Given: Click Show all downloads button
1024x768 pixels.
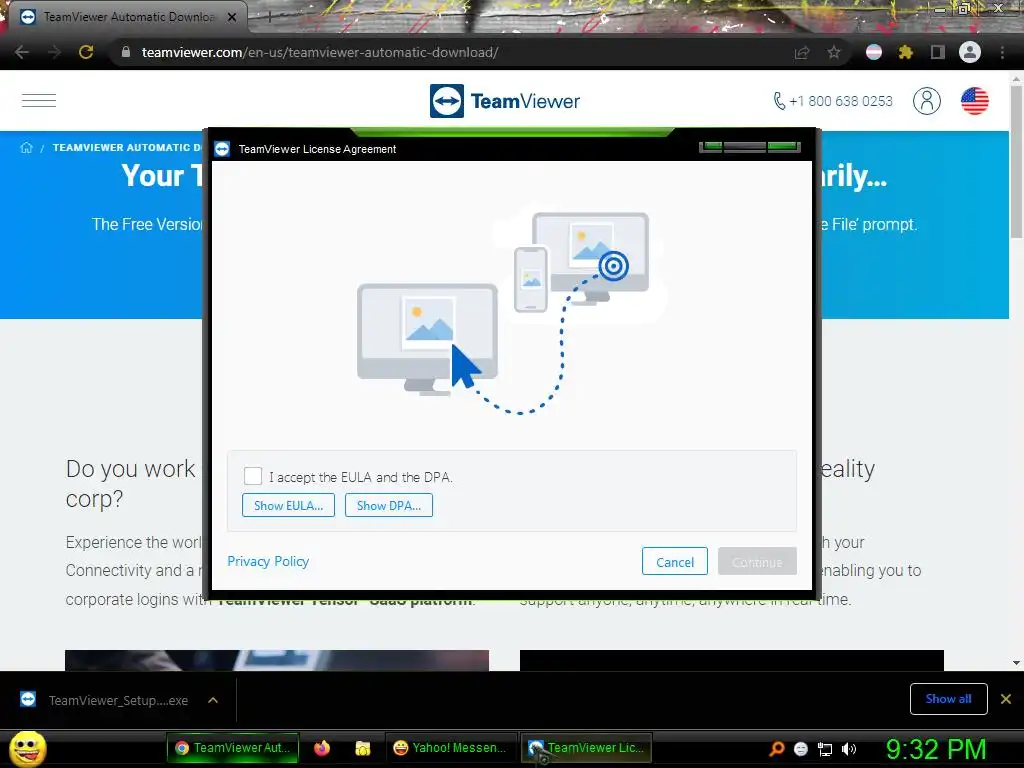Looking at the screenshot, I should (x=948, y=699).
